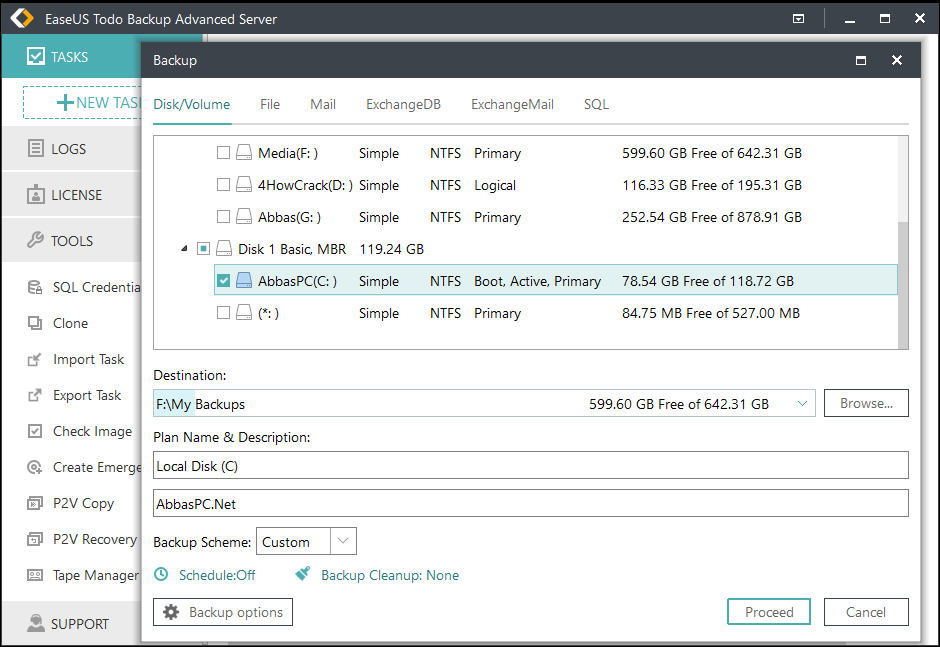
Task: Click the Support person icon
Action: point(35,624)
